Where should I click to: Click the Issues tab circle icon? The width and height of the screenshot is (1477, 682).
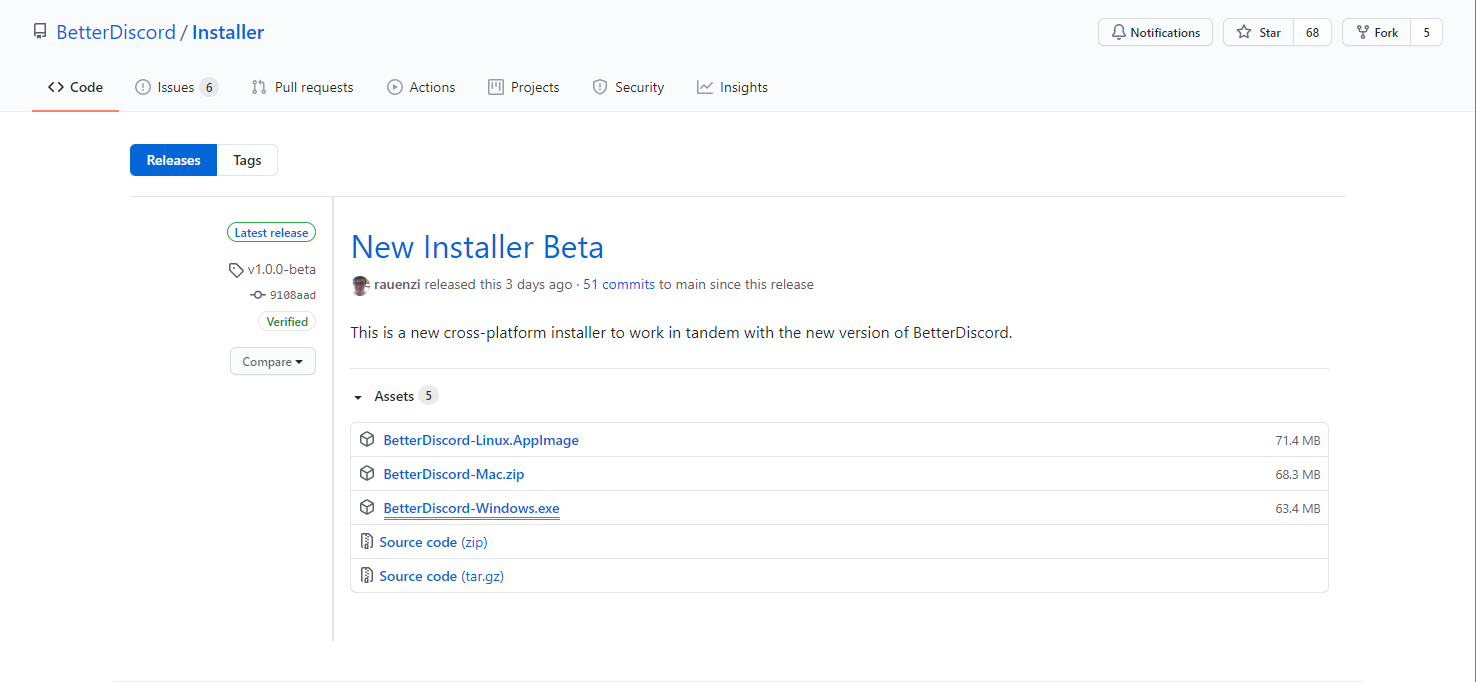(x=143, y=87)
